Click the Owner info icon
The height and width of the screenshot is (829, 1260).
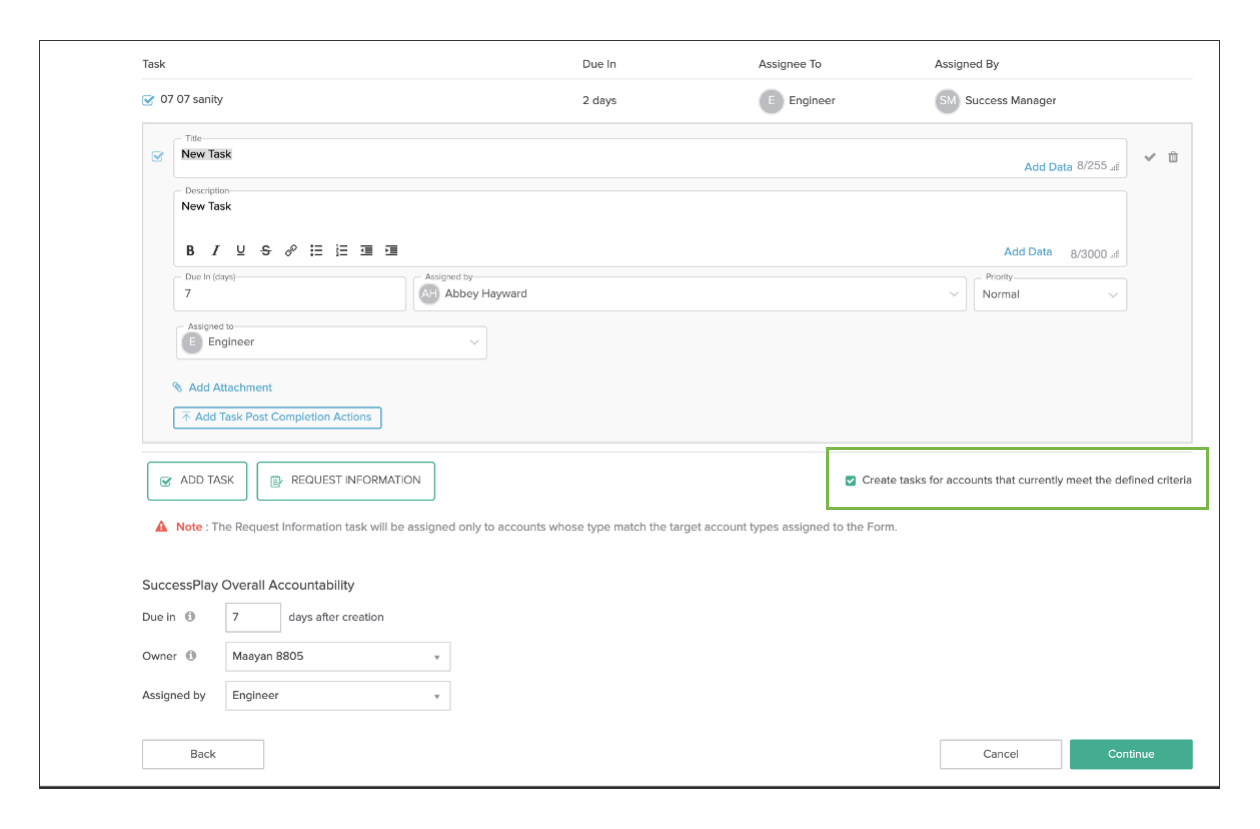[x=190, y=656]
